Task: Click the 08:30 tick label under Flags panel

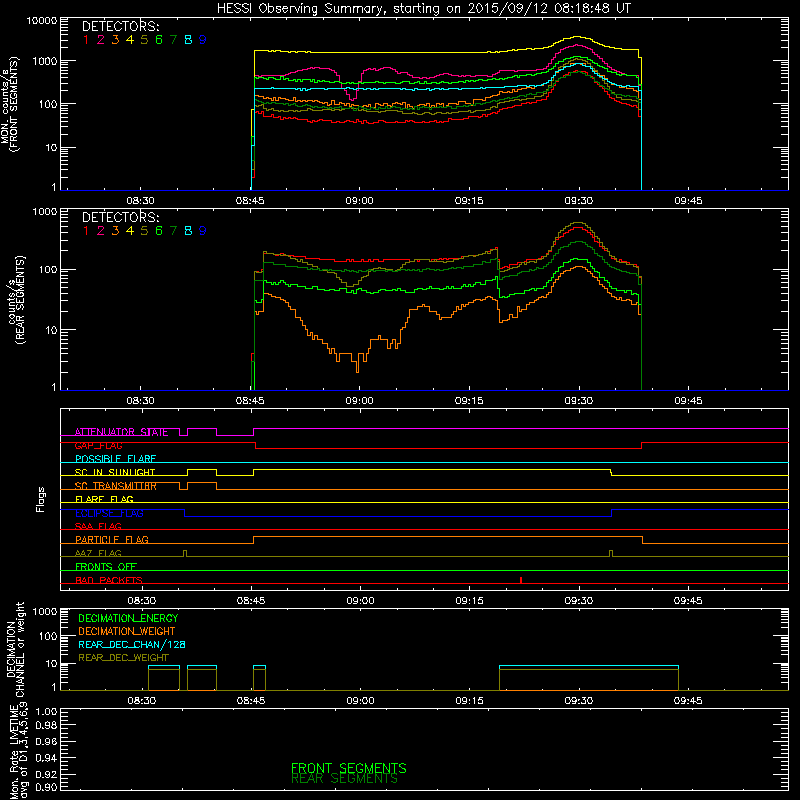Action: (x=141, y=601)
